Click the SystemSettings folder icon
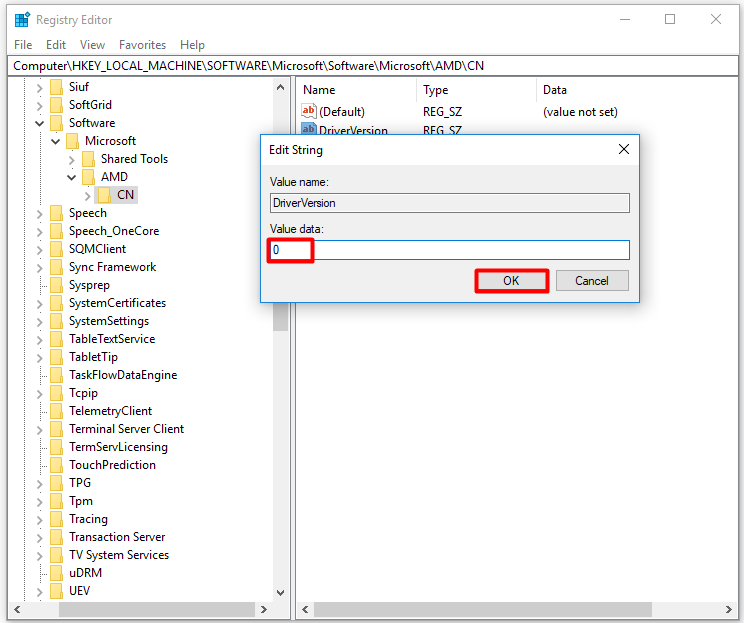This screenshot has width=744, height=623. click(x=56, y=321)
